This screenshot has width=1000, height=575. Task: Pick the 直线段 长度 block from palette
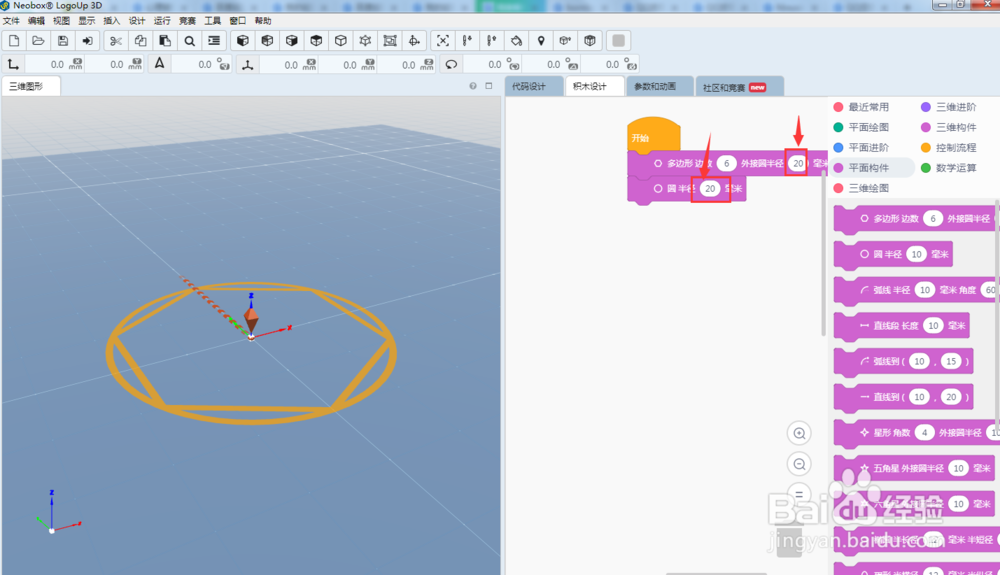point(902,326)
